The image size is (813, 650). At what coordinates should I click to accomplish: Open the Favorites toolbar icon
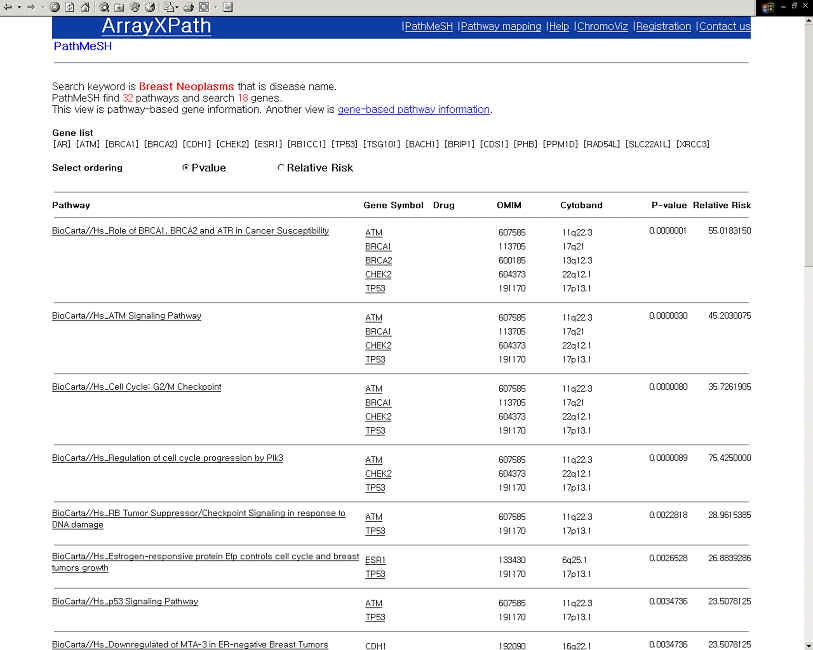[x=119, y=7]
